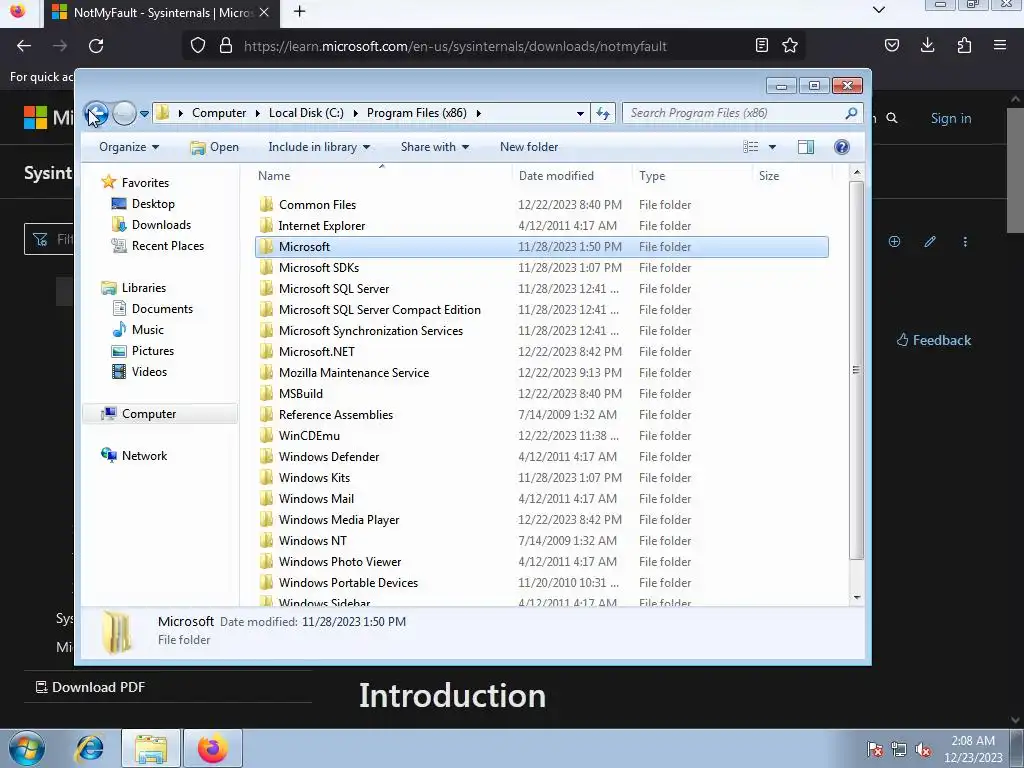Open the Firefox hamburger menu
1024x768 pixels.
pos(1000,46)
